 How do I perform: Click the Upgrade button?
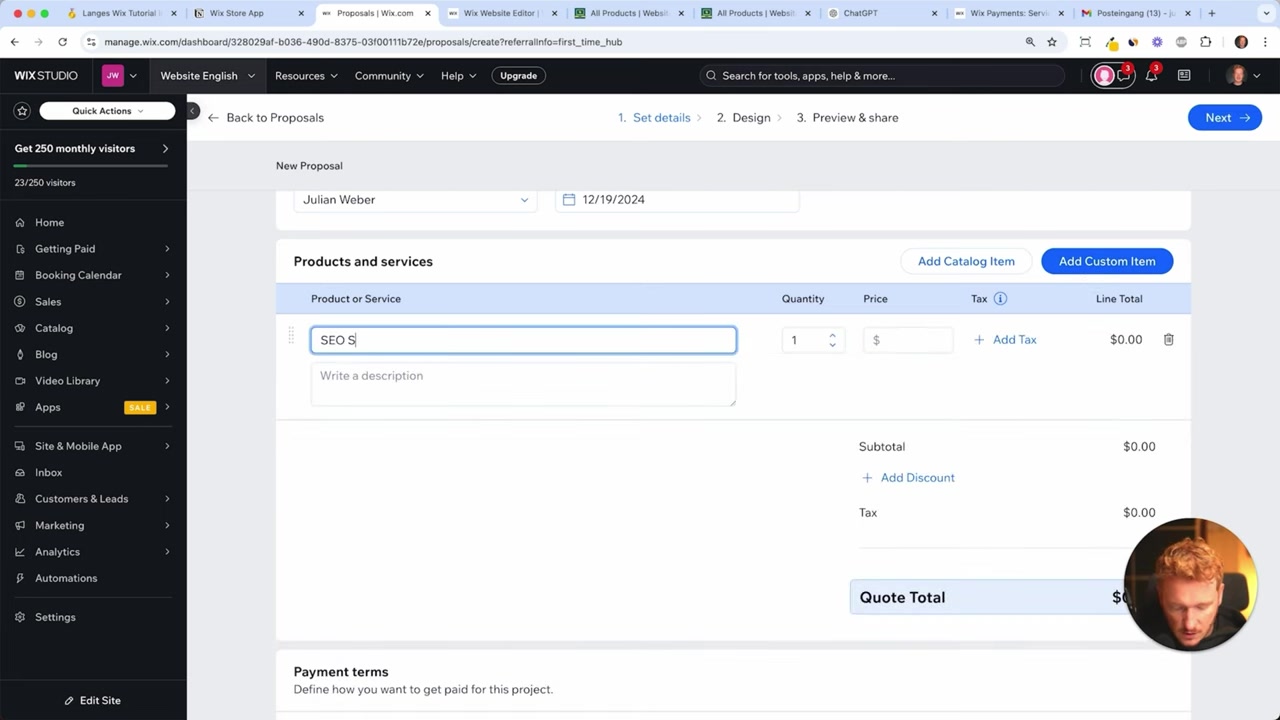point(518,76)
